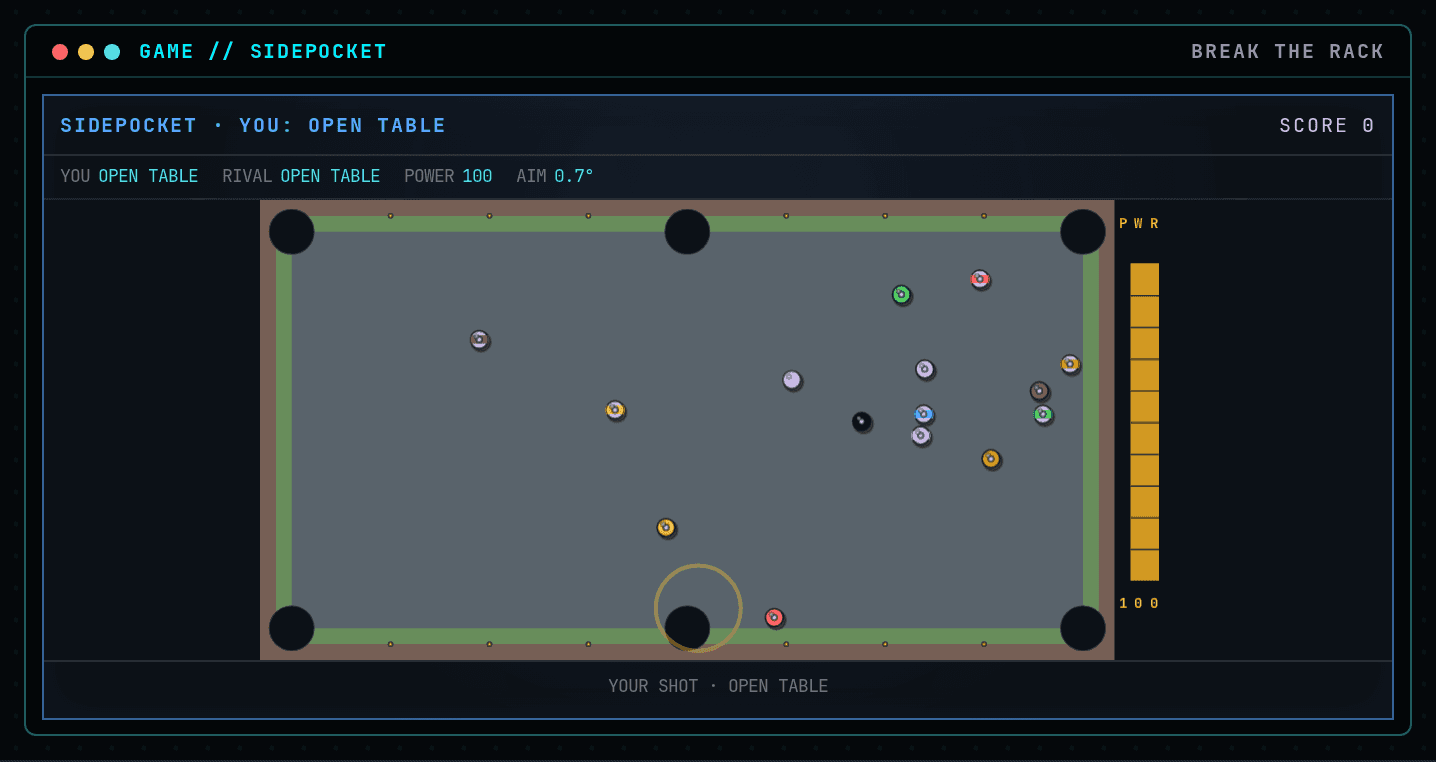Click the SIDEPOCKET · YOU: OPEN TABLE heading
This screenshot has height=762, width=1436.
tap(253, 126)
